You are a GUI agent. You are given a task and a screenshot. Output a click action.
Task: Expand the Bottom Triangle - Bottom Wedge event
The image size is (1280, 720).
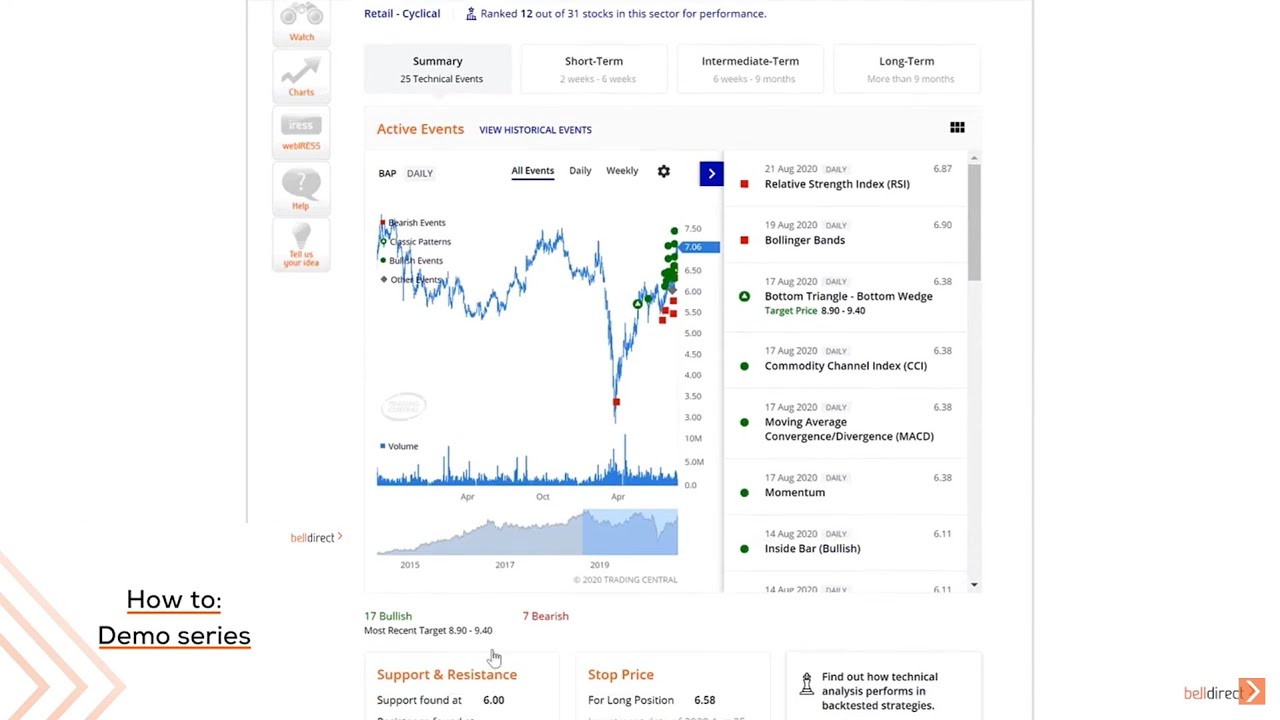(848, 296)
